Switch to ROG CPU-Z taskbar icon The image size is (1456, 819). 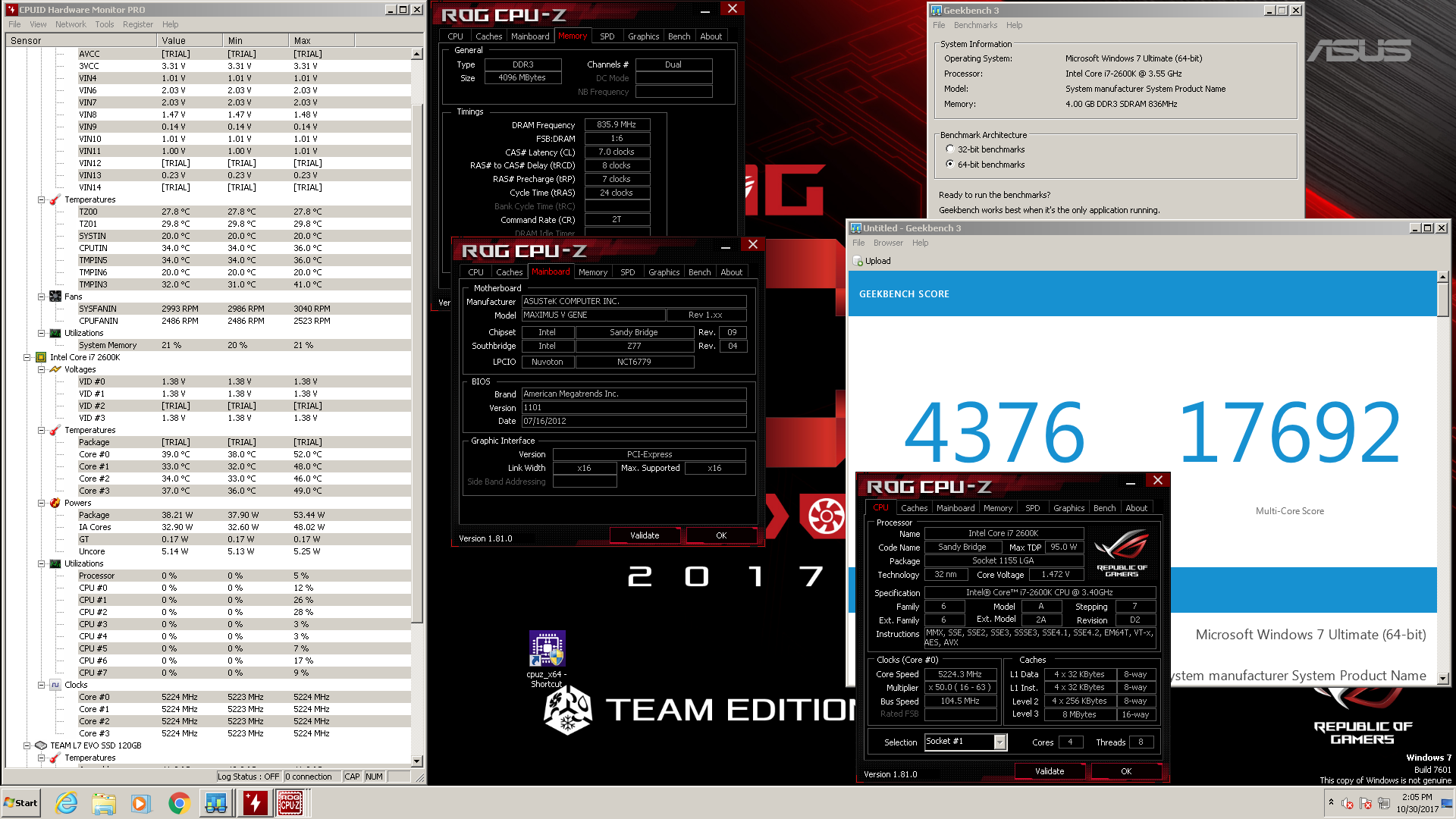[290, 803]
